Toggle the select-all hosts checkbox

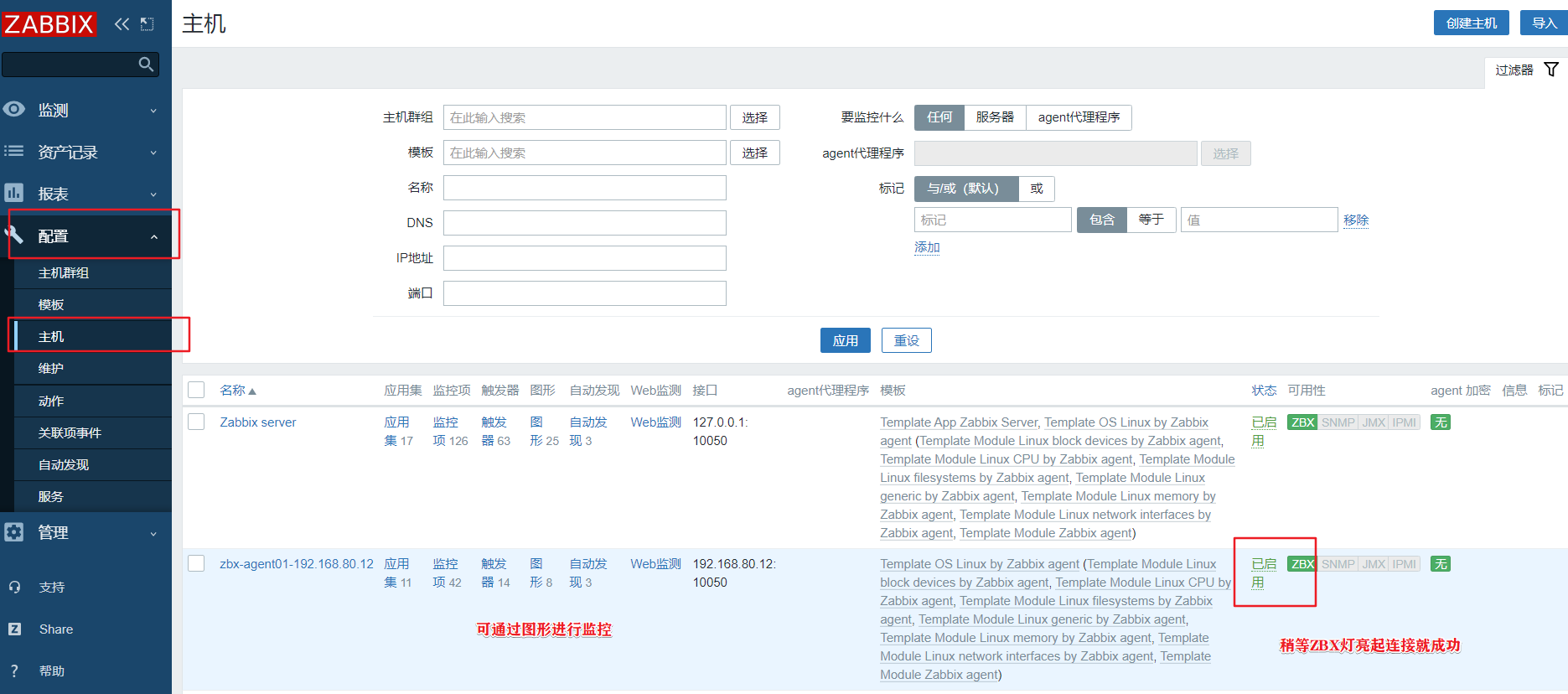click(196, 390)
